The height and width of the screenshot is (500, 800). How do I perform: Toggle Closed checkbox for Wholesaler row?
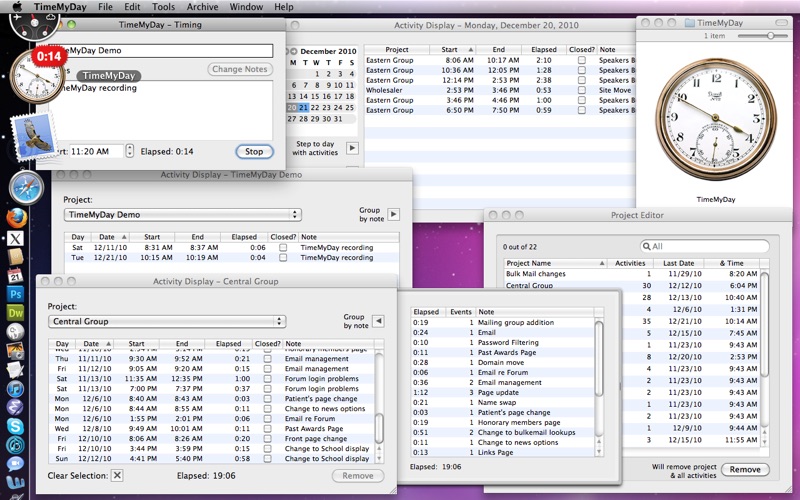582,90
